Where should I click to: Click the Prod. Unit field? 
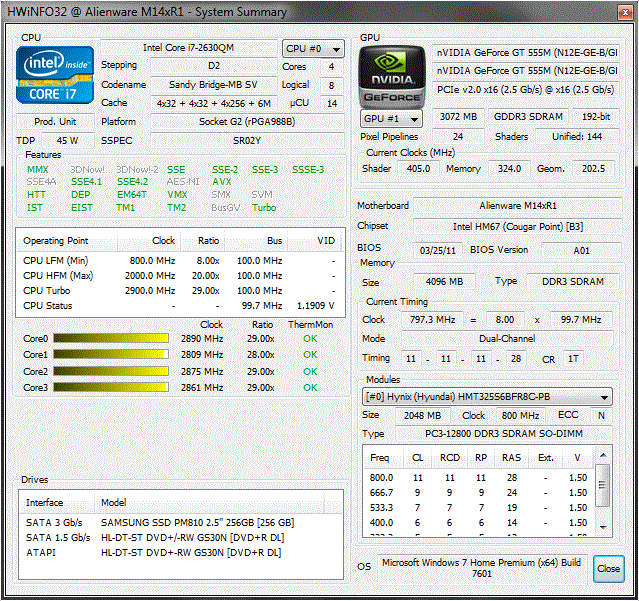tap(55, 121)
